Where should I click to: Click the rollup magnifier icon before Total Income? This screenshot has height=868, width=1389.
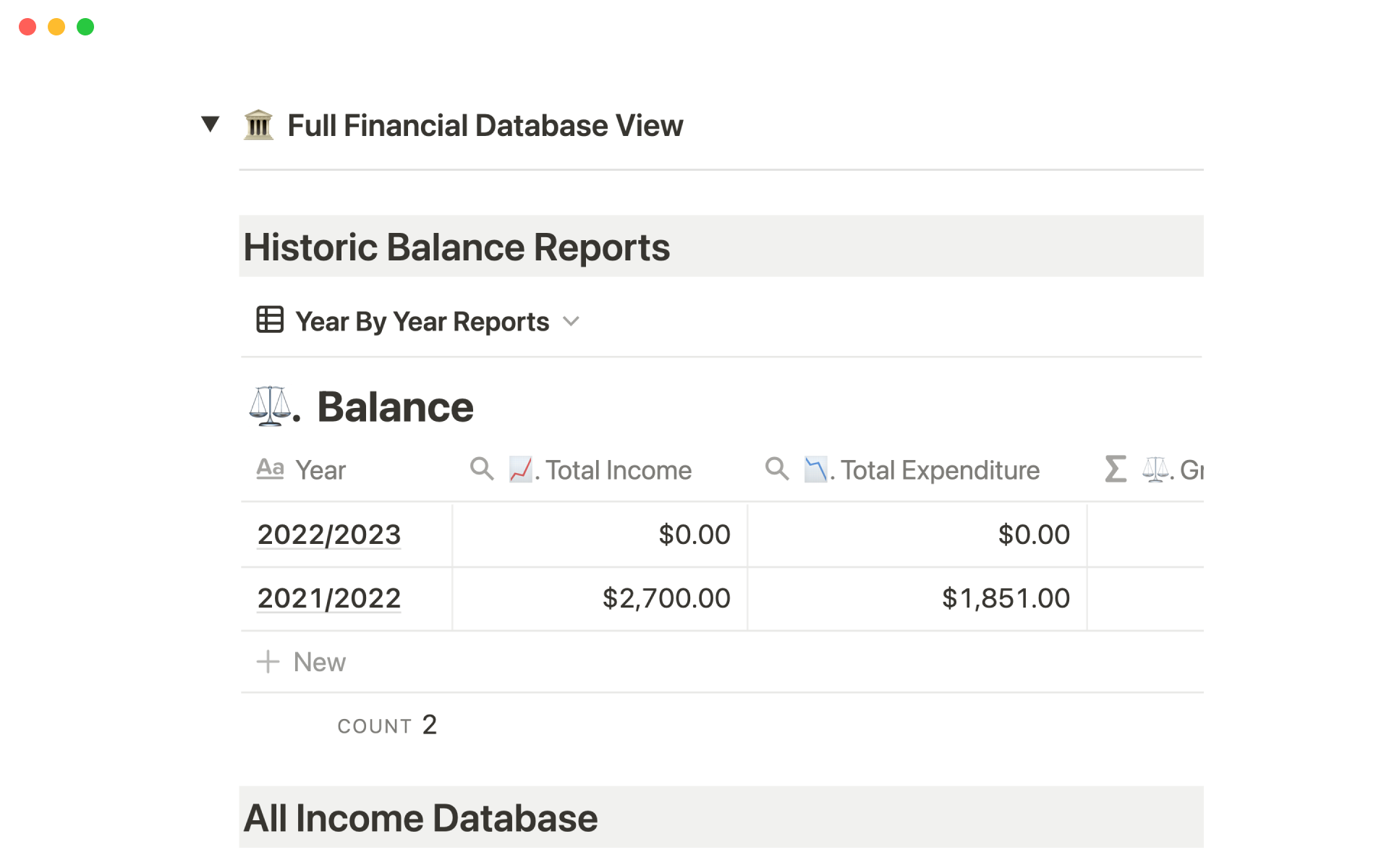(x=482, y=469)
